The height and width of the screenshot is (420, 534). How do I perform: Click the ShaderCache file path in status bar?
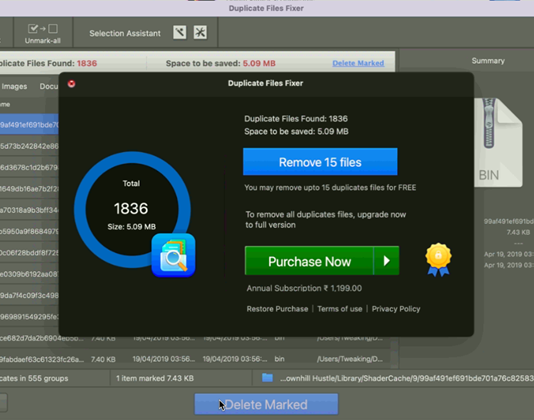[407, 378]
